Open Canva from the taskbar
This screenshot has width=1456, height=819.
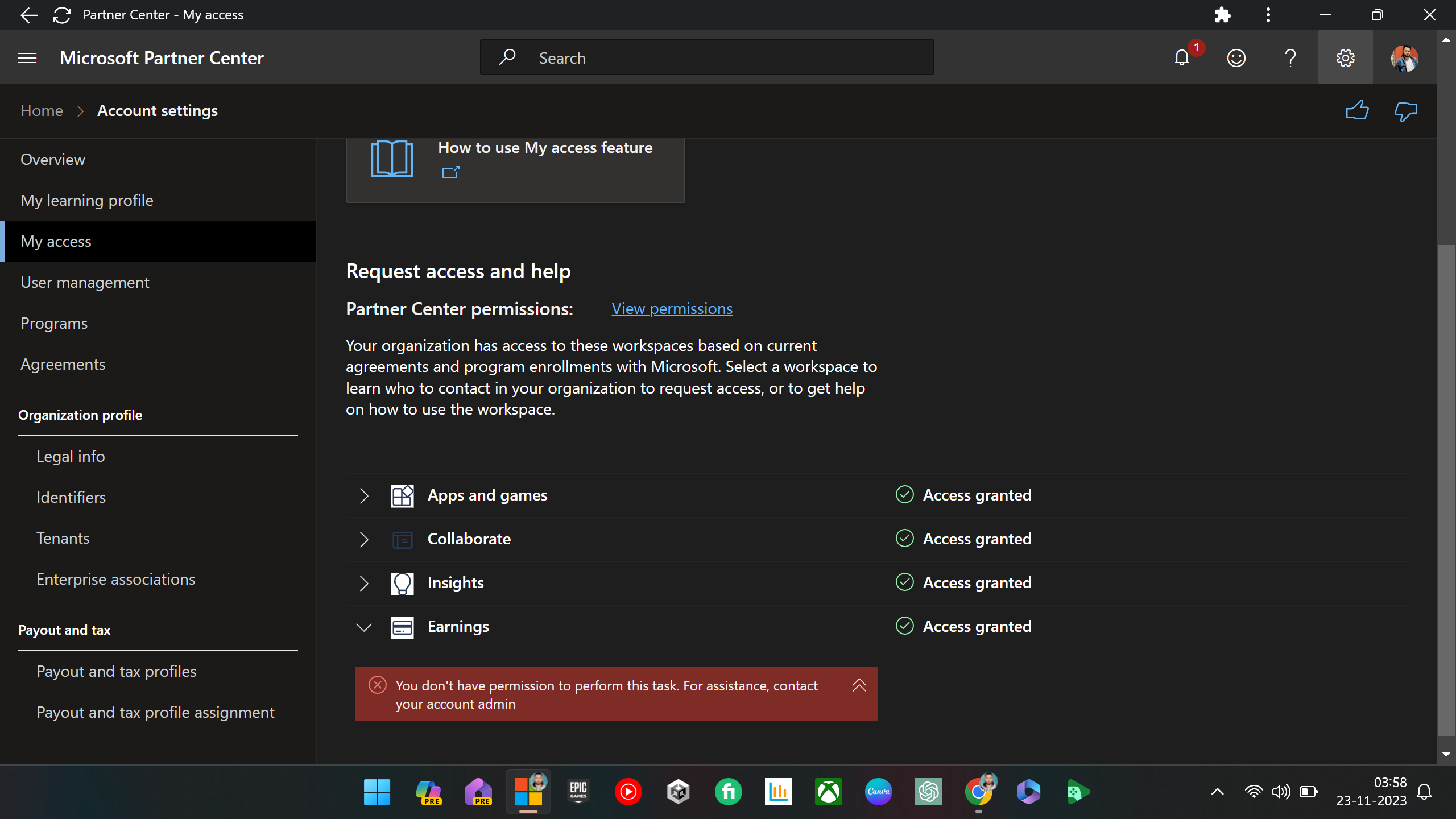(x=879, y=792)
